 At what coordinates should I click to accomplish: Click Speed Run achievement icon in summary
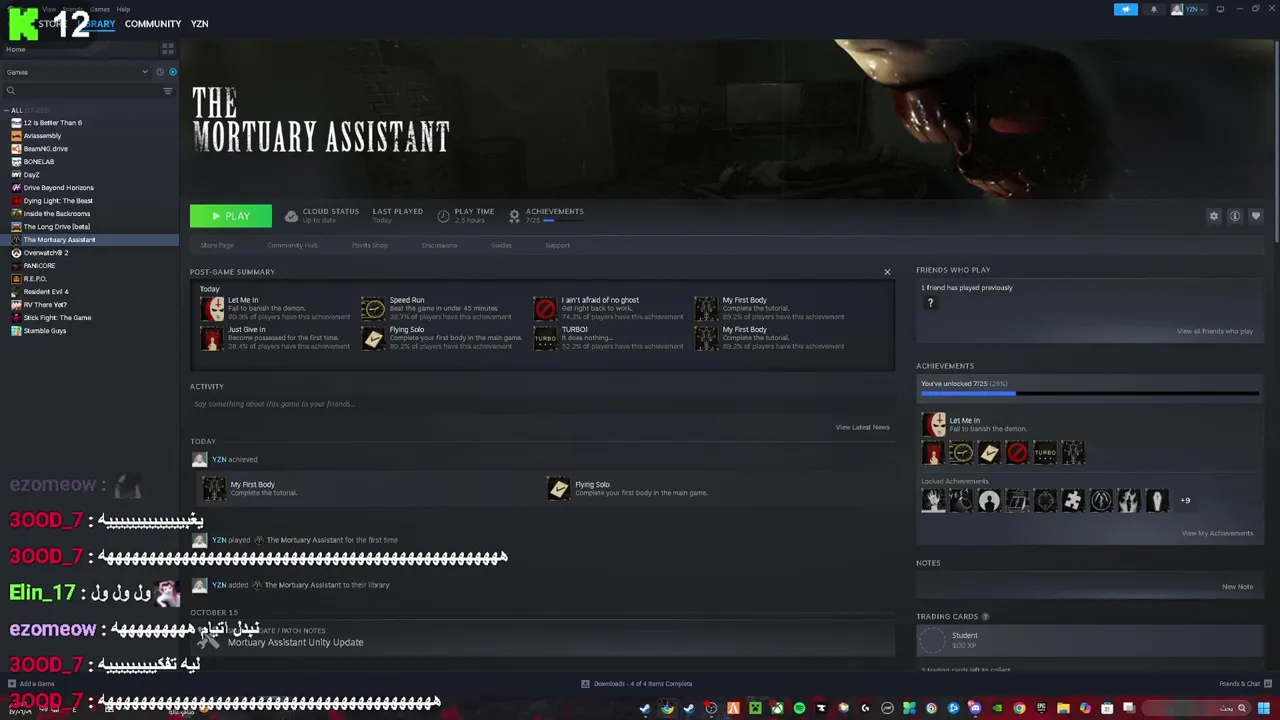(x=373, y=308)
